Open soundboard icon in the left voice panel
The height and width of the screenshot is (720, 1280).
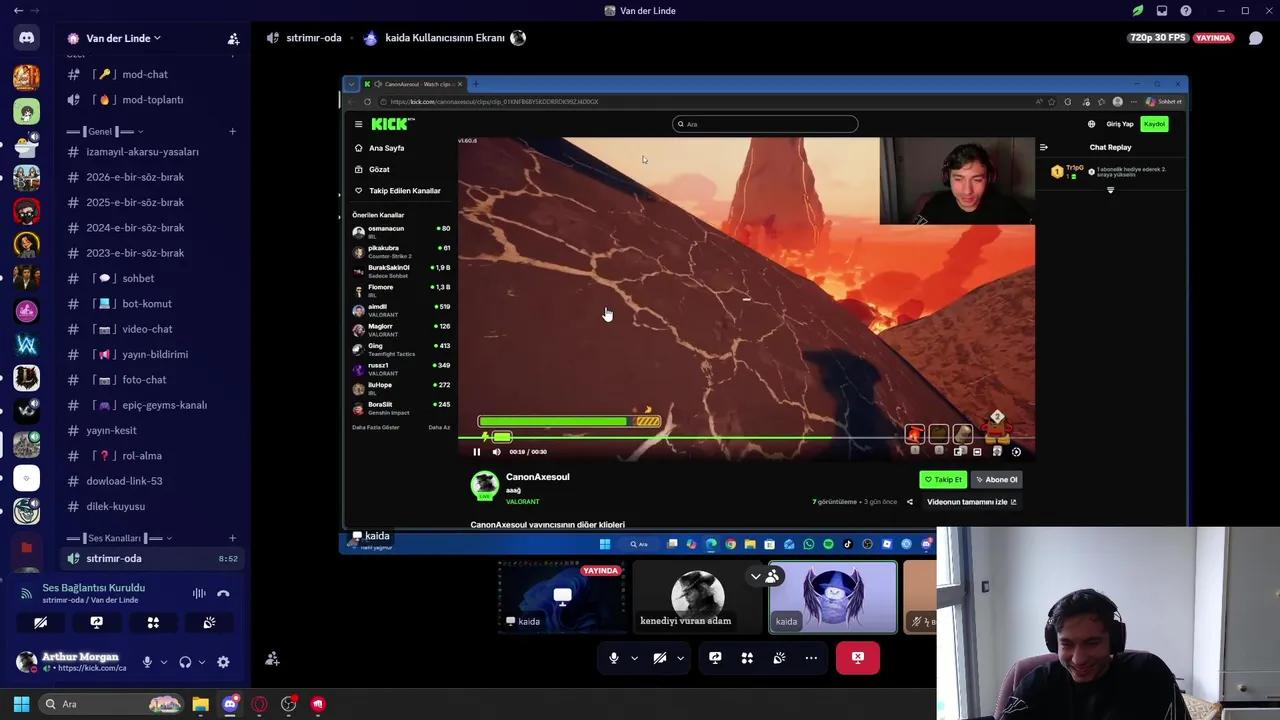[209, 622]
